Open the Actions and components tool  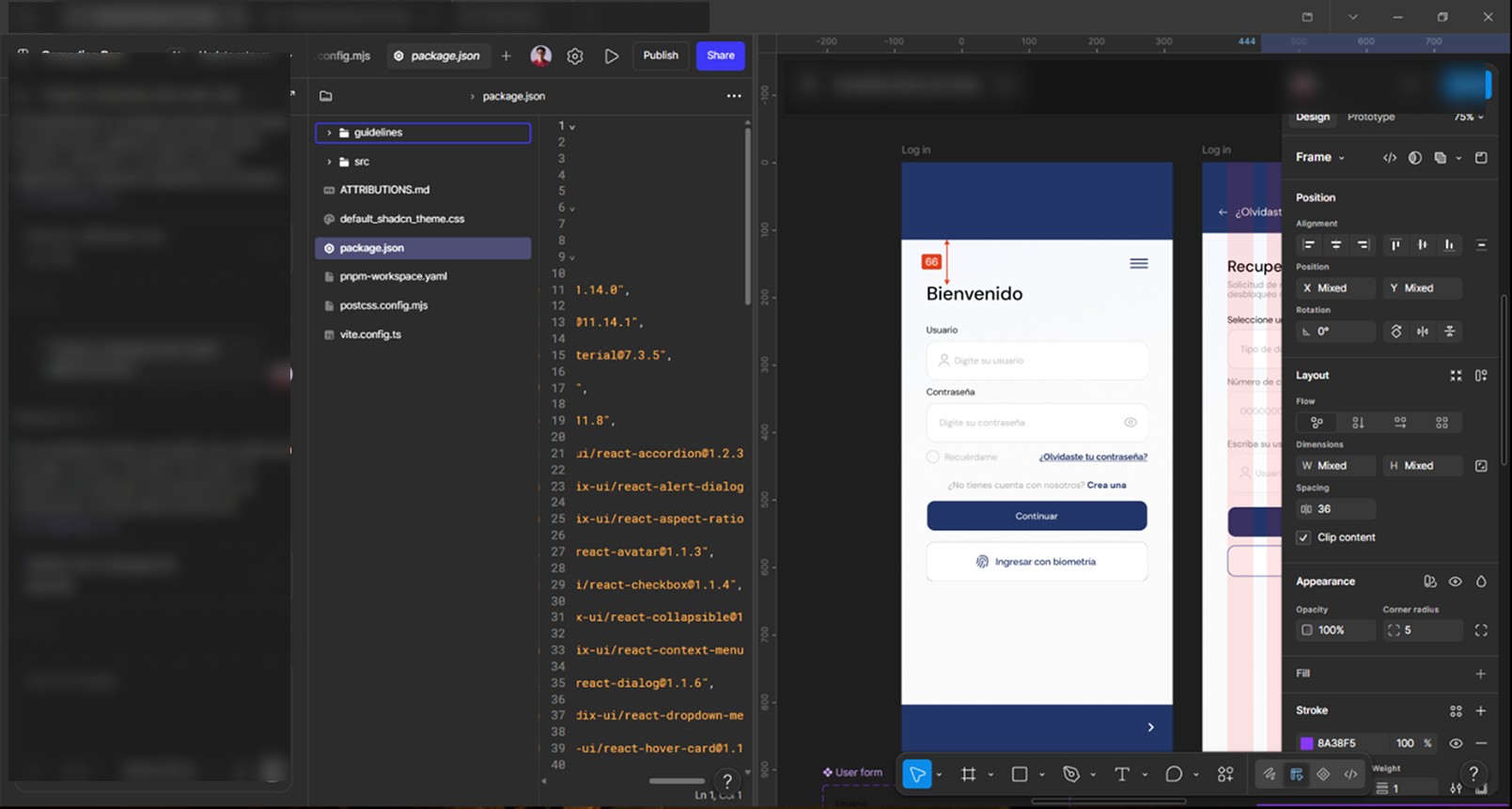pyautogui.click(x=1225, y=774)
